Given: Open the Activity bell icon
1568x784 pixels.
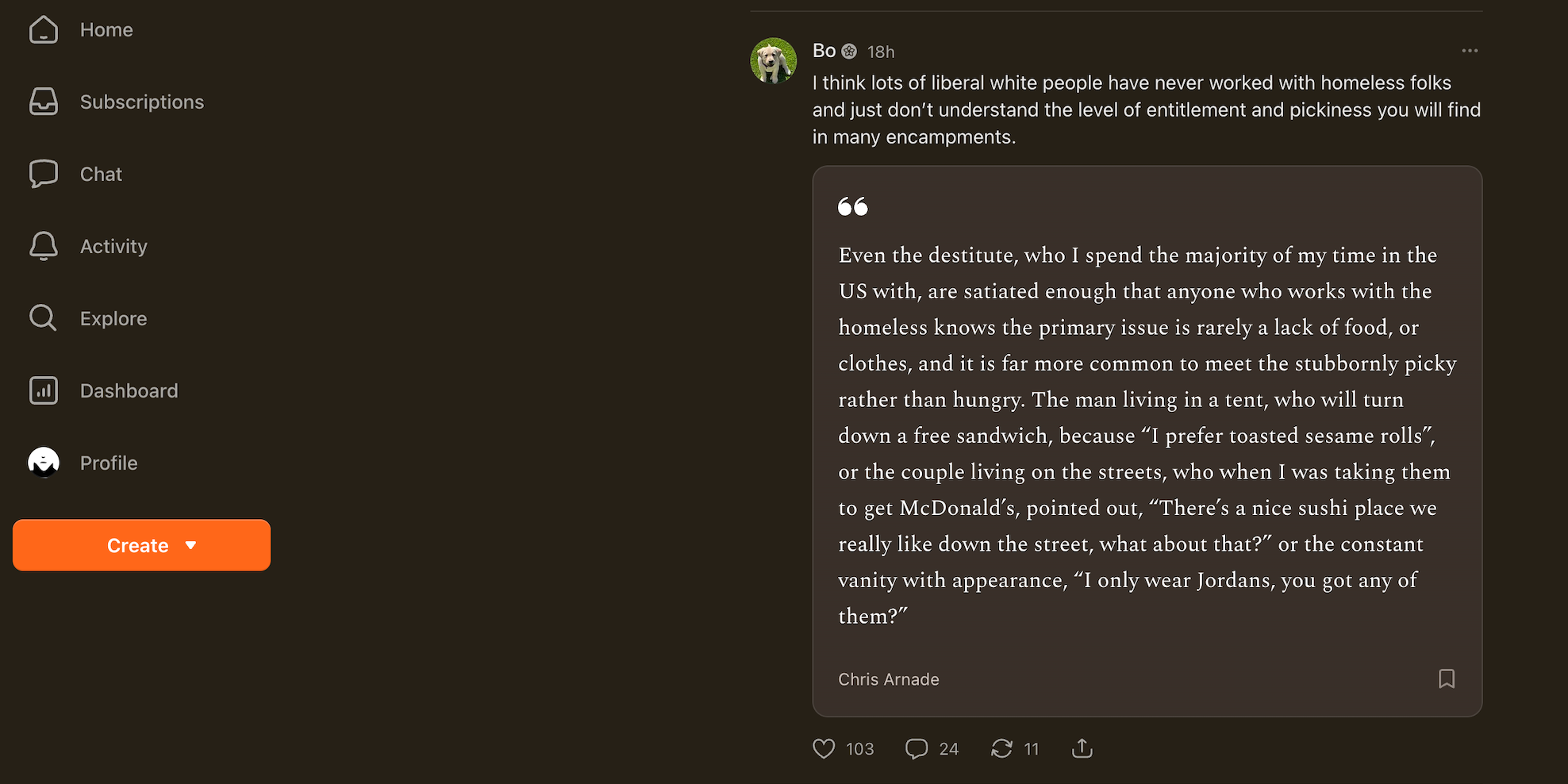Looking at the screenshot, I should [x=44, y=246].
